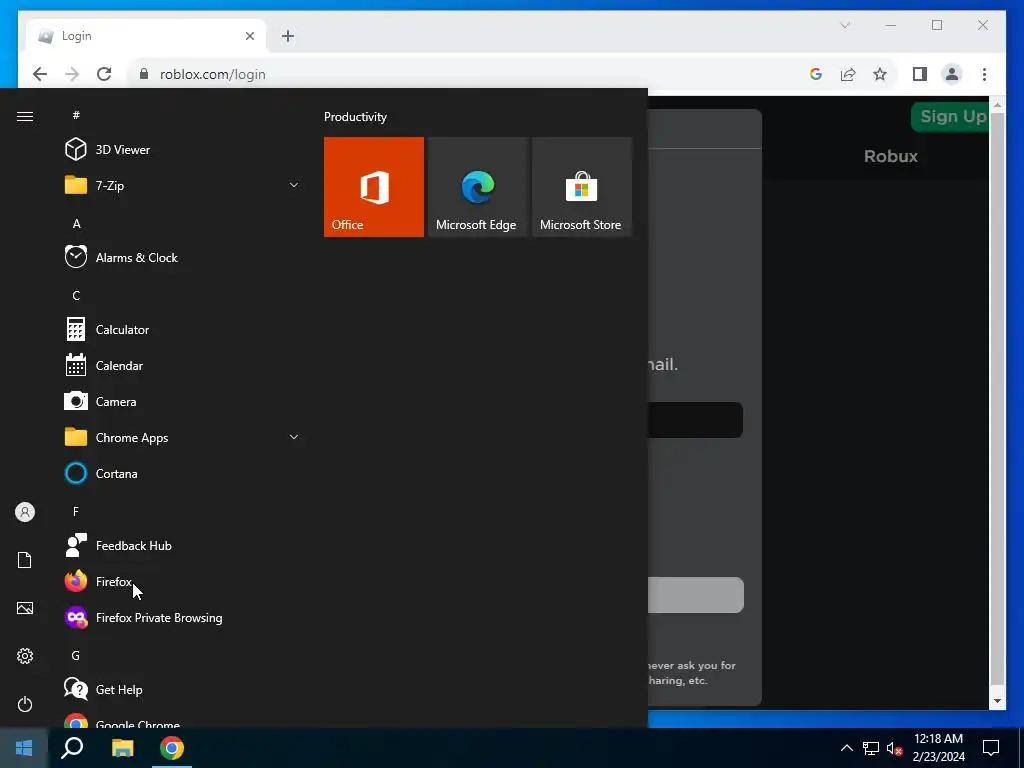Open the tab search dropdown in Chrome
1024x768 pixels.
[x=845, y=25]
